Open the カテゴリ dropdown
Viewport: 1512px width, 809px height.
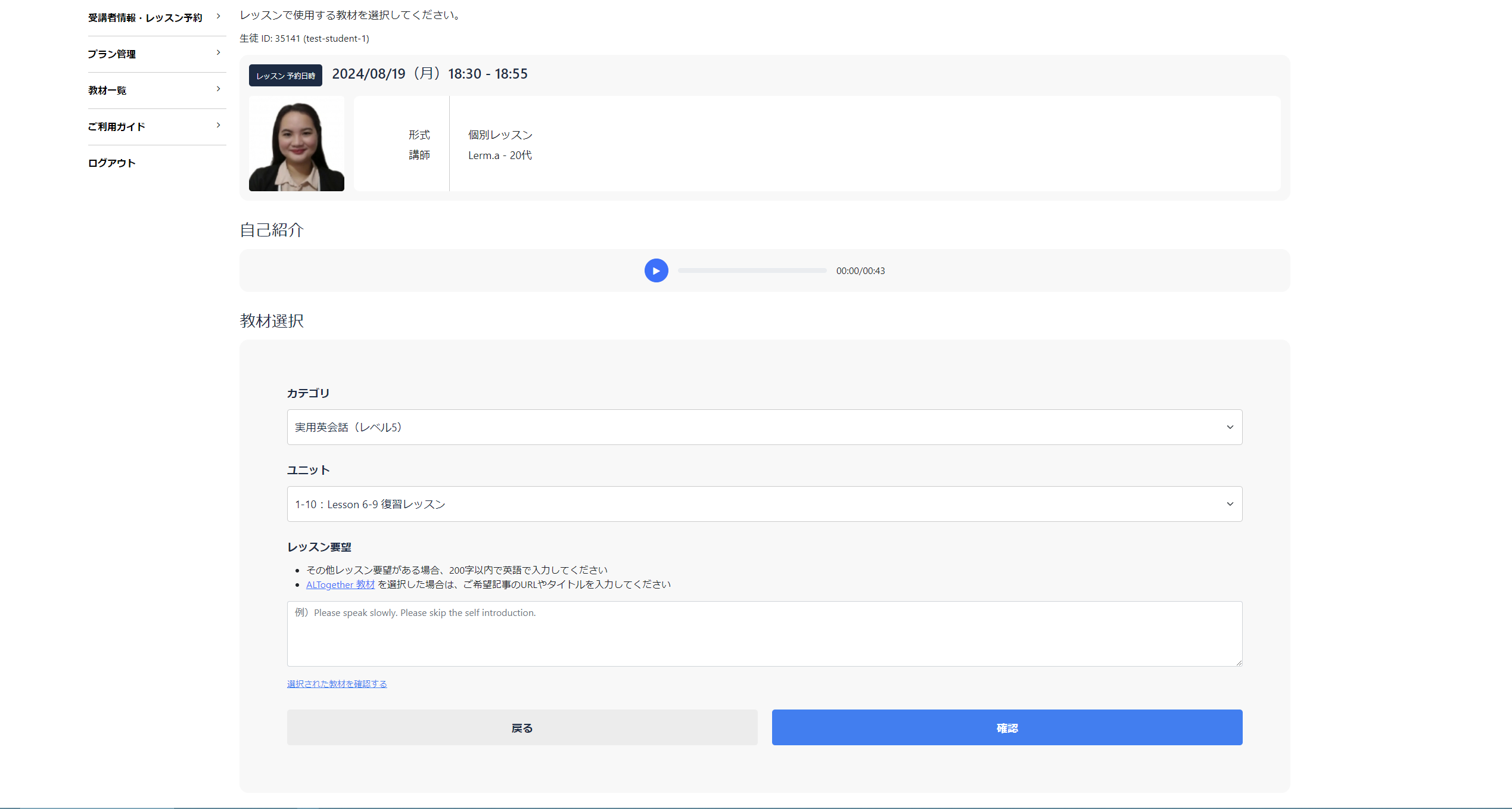[764, 427]
